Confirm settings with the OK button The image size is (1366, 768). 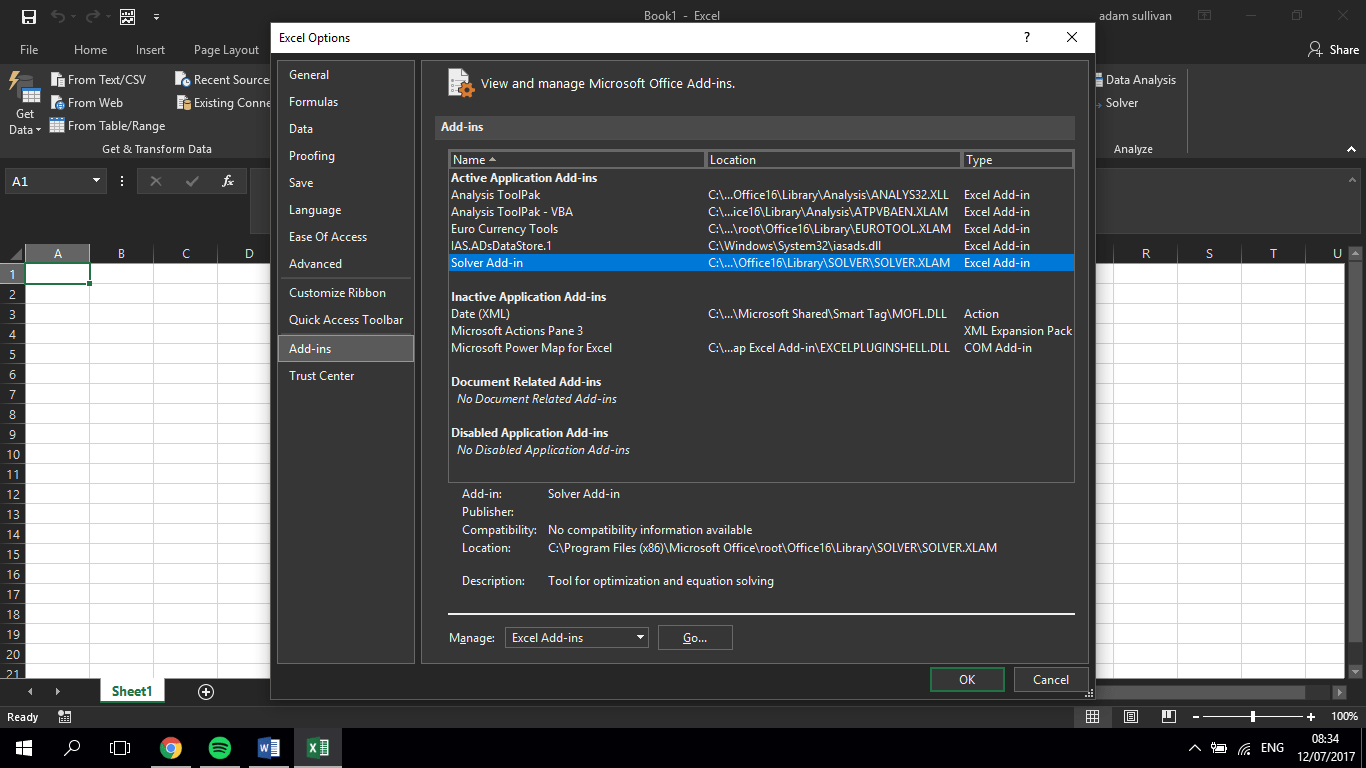[x=966, y=679]
